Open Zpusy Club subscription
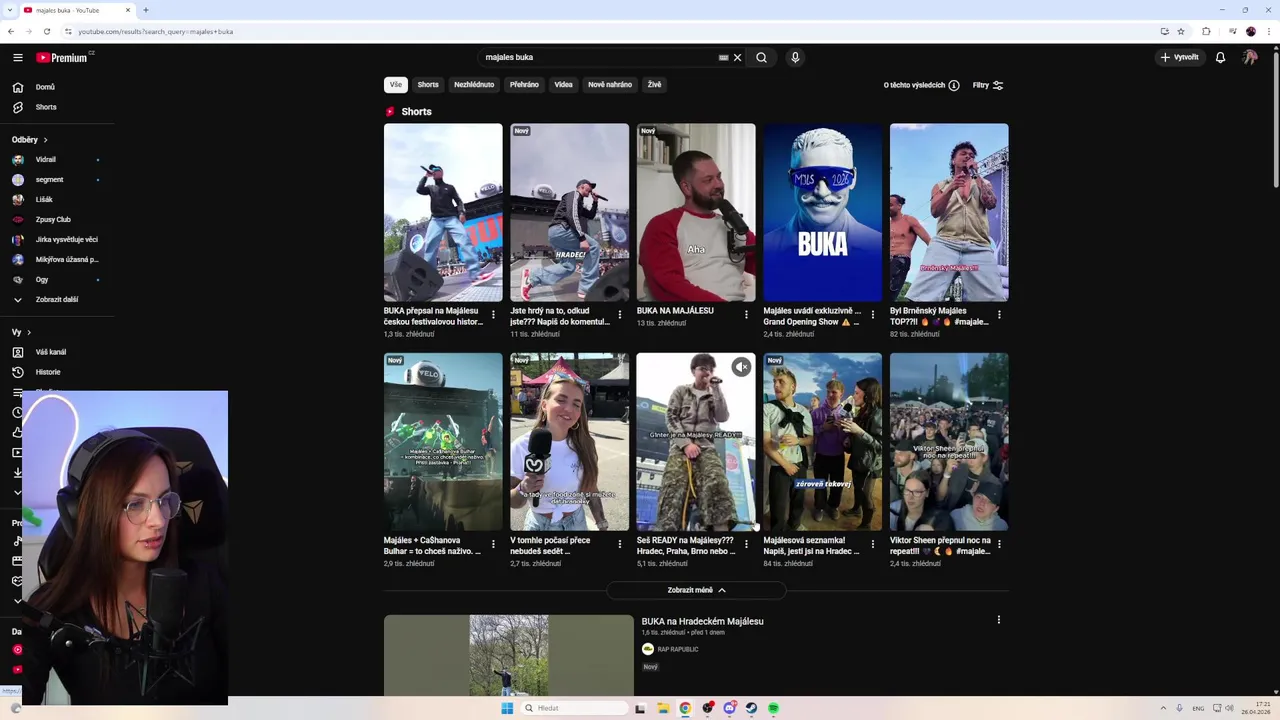This screenshot has height=720, width=1280. click(x=53, y=220)
